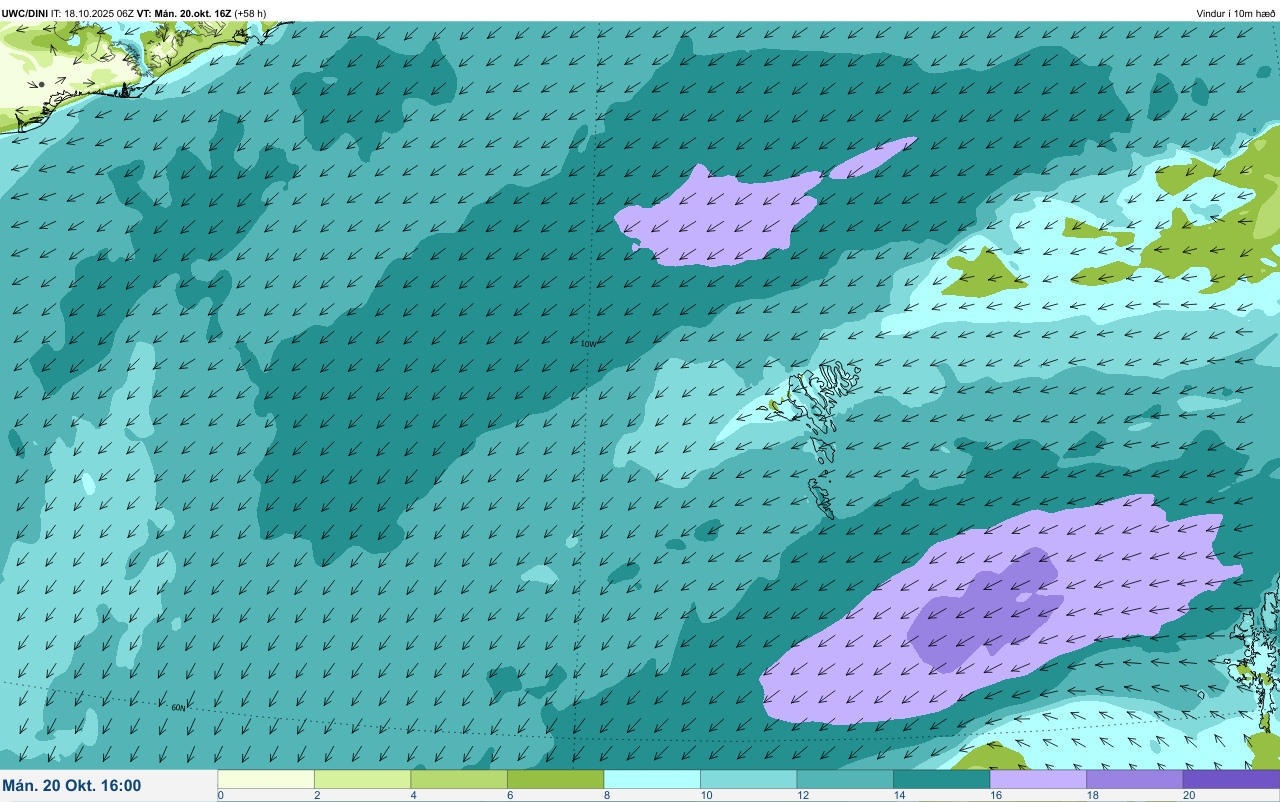
Task: Click the legend value "0"
Action: tap(220, 795)
